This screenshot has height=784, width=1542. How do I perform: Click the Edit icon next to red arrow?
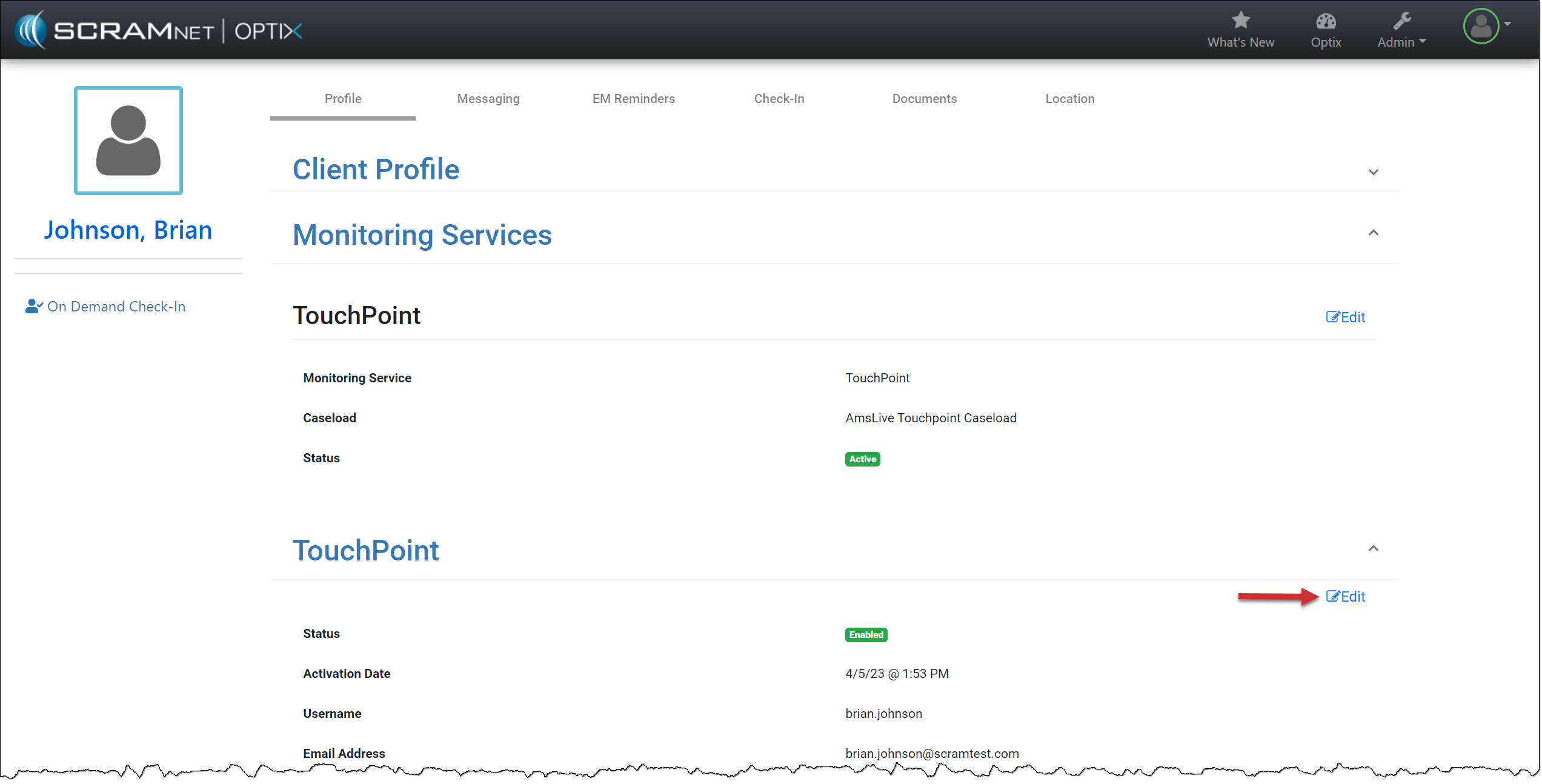click(x=1332, y=596)
